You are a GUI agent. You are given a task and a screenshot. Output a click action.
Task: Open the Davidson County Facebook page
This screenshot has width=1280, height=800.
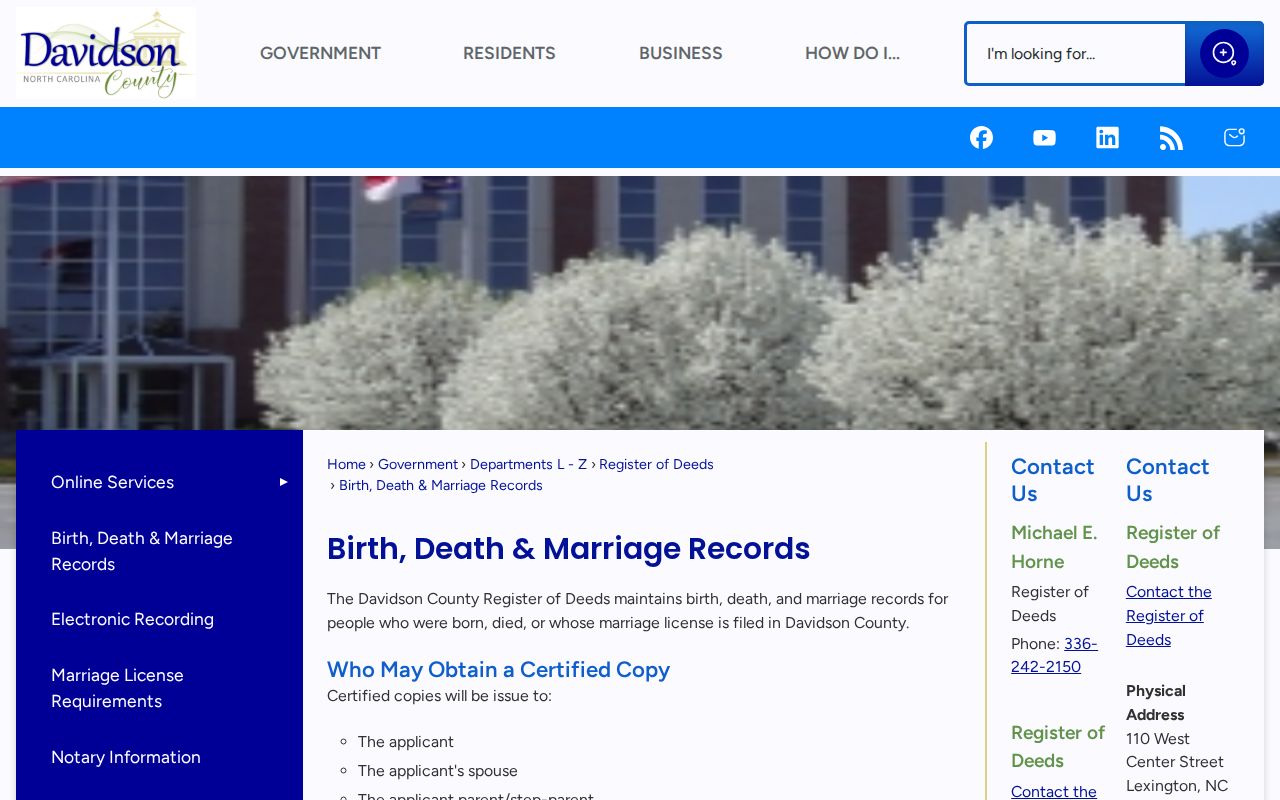tap(981, 138)
